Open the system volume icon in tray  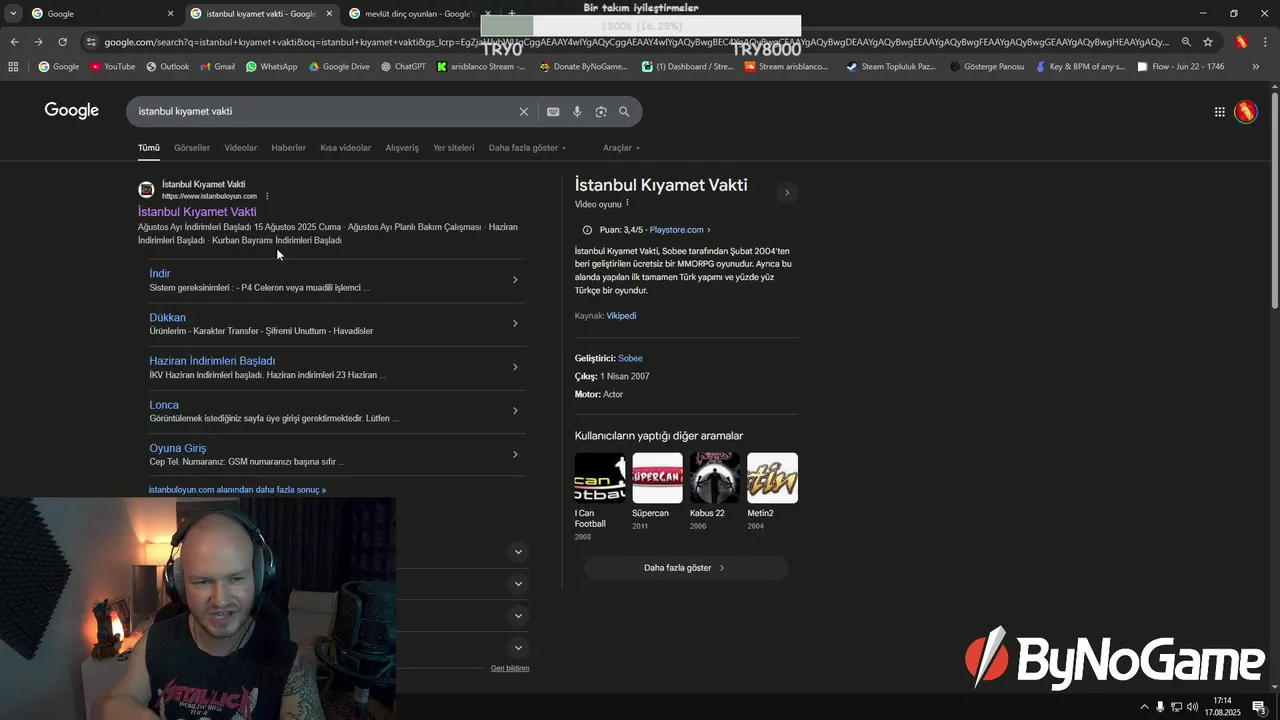pos(1193,707)
